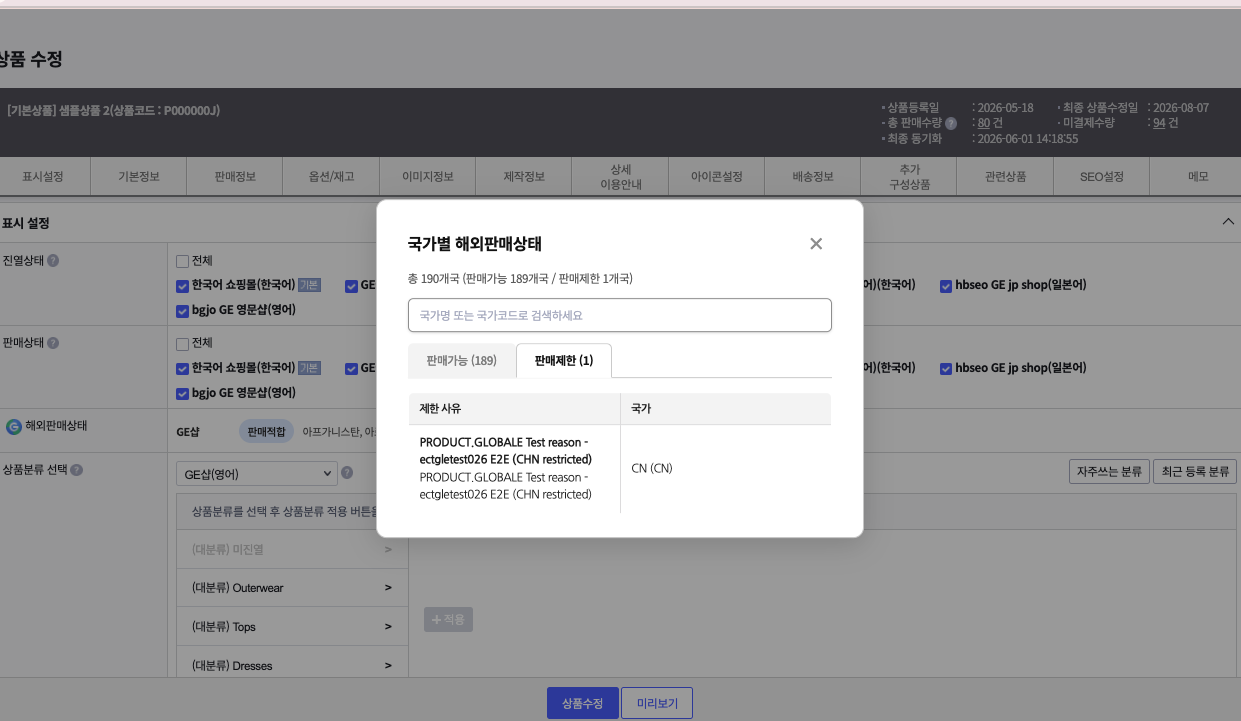Image resolution: width=1241 pixels, height=721 pixels.
Task: Uncheck 한국어 쇼핑몰 in 판매상태 row
Action: click(182, 368)
